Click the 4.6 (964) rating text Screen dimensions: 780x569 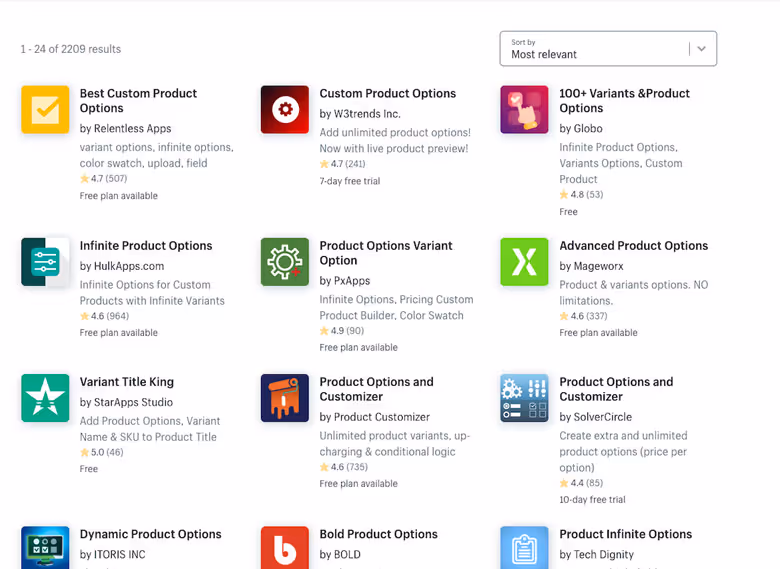[104, 316]
